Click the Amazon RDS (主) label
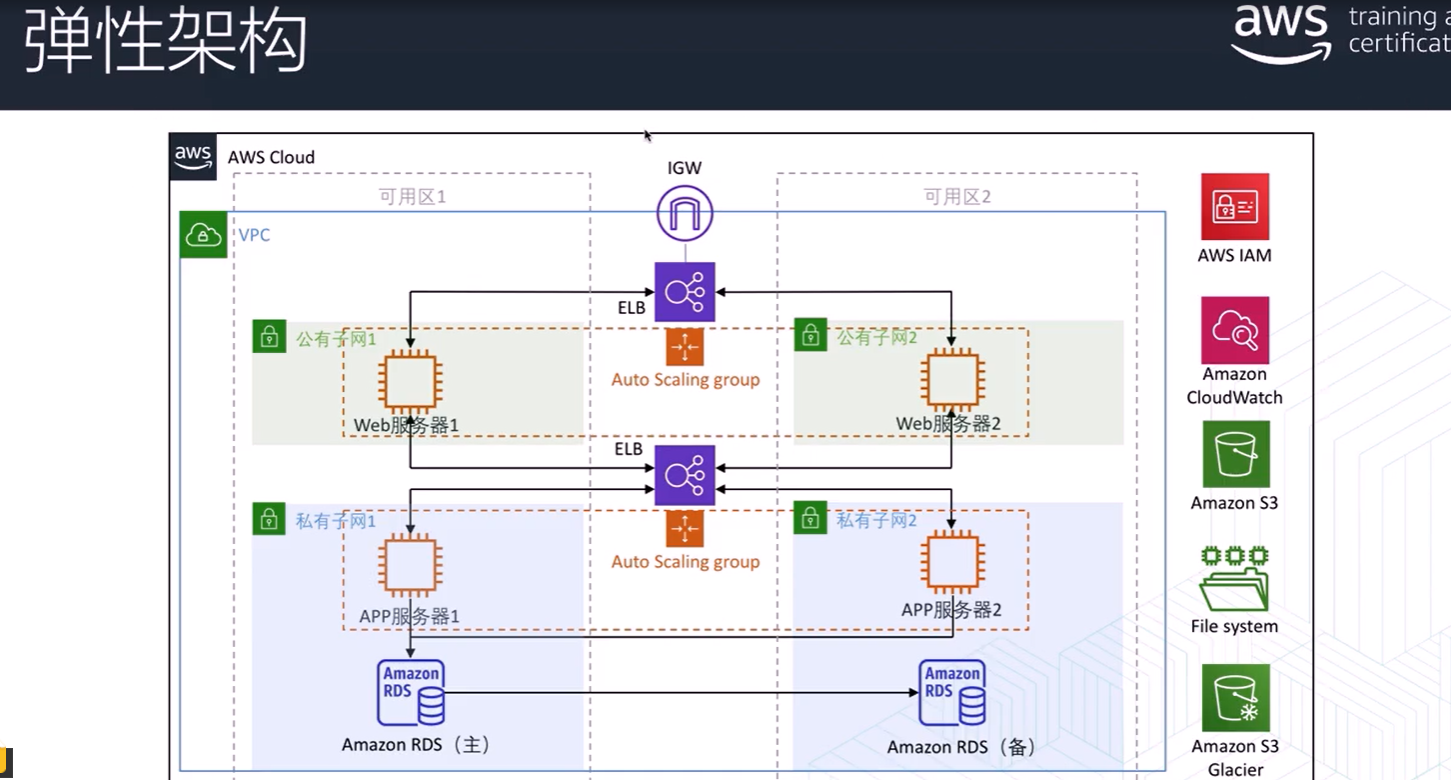This screenshot has width=1451, height=780. click(416, 744)
